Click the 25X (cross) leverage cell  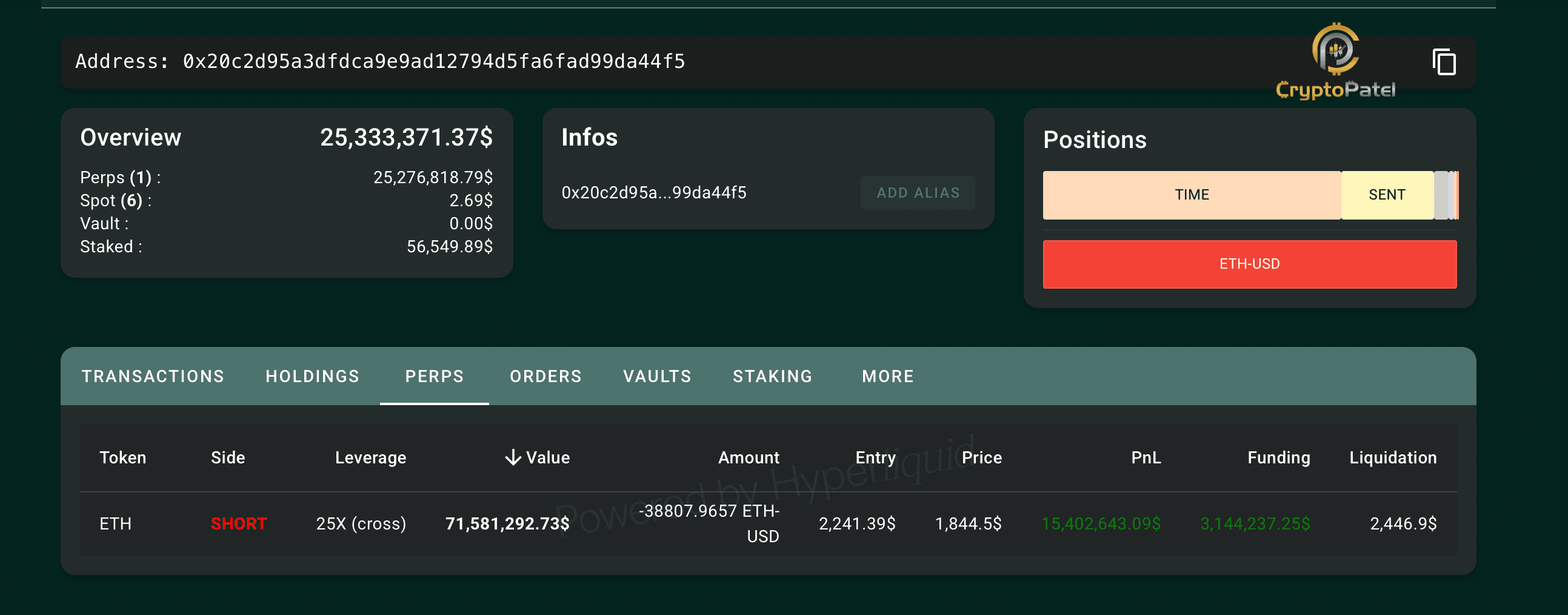[x=361, y=523]
